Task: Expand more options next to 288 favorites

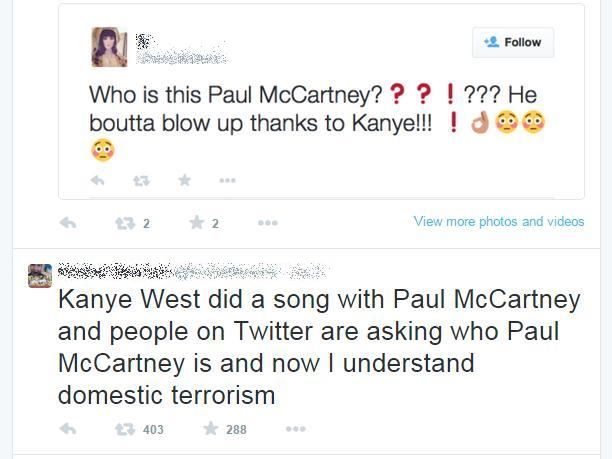Action: click(x=295, y=429)
